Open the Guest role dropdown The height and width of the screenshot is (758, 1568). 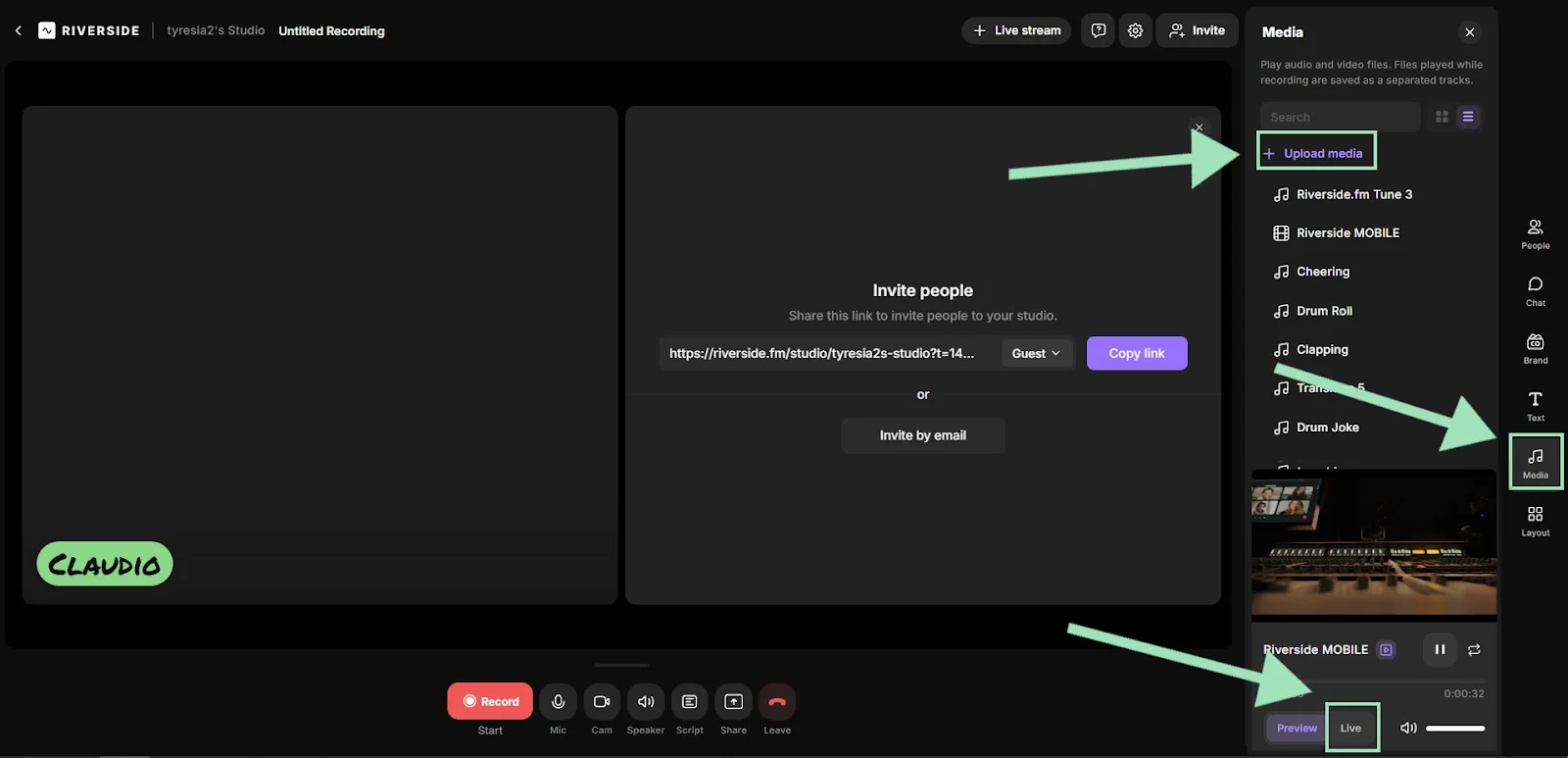1037,353
